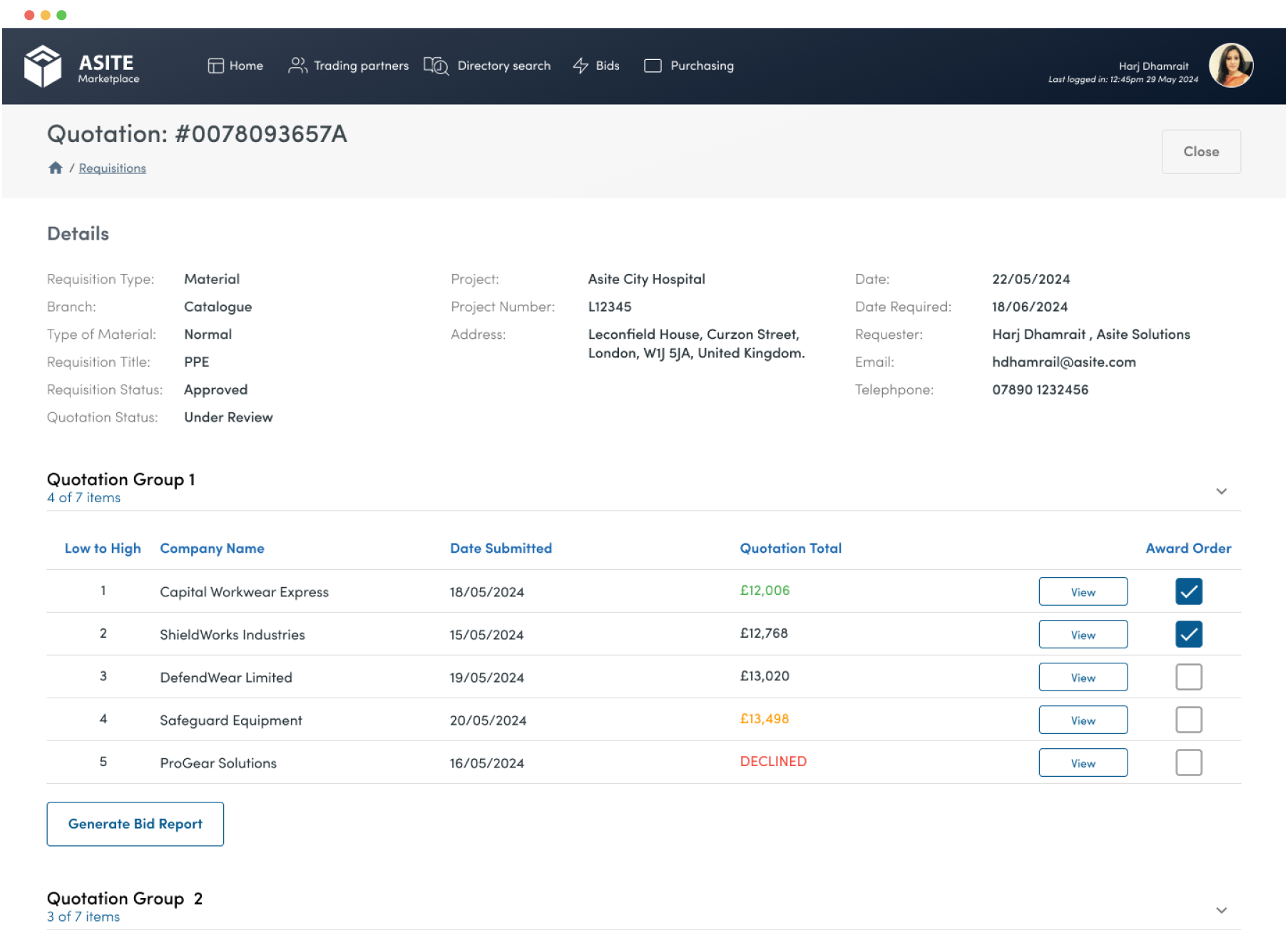View Safeguard Equipment quotation
The width and height of the screenshot is (1288, 943).
pyautogui.click(x=1083, y=720)
